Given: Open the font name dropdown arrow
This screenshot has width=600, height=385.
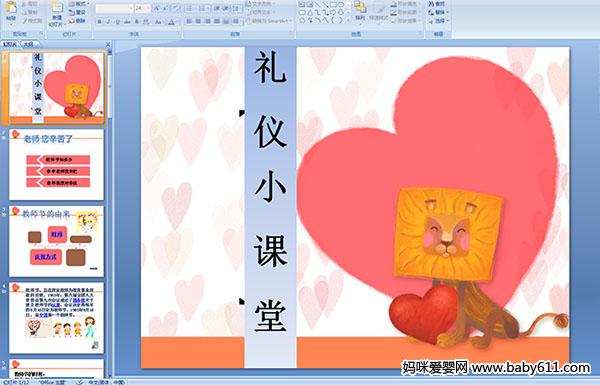Looking at the screenshot, I should coord(131,8).
